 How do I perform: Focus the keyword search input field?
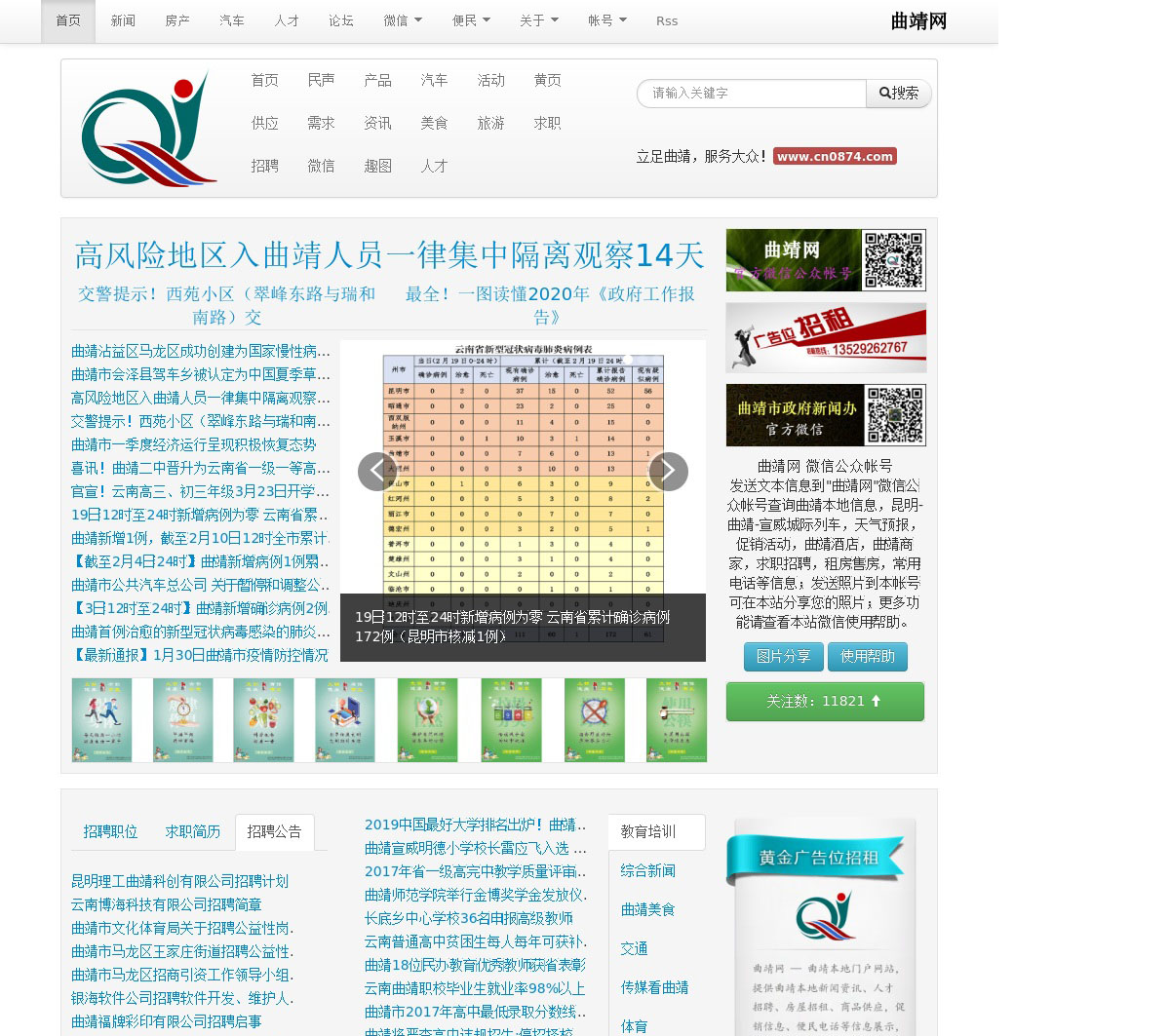click(x=752, y=94)
